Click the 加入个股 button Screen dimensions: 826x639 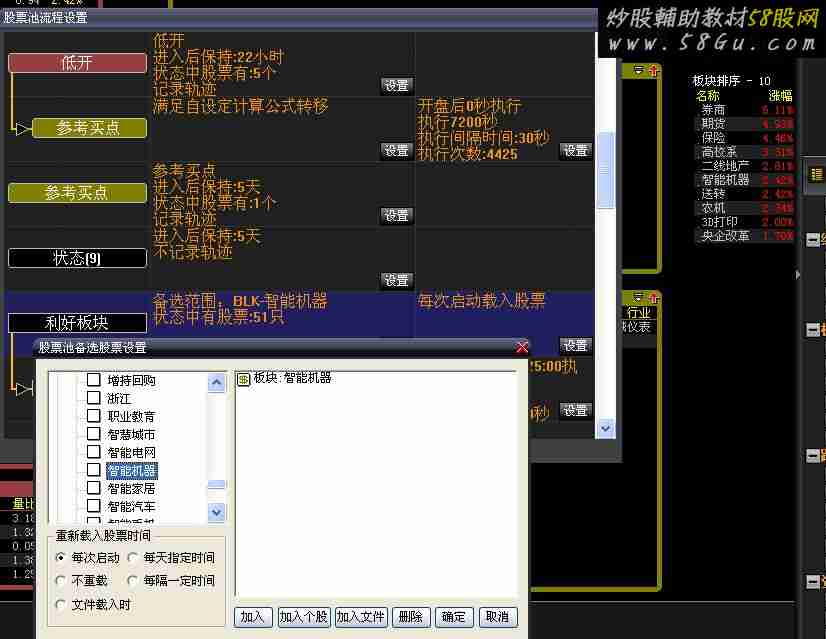[x=303, y=617]
